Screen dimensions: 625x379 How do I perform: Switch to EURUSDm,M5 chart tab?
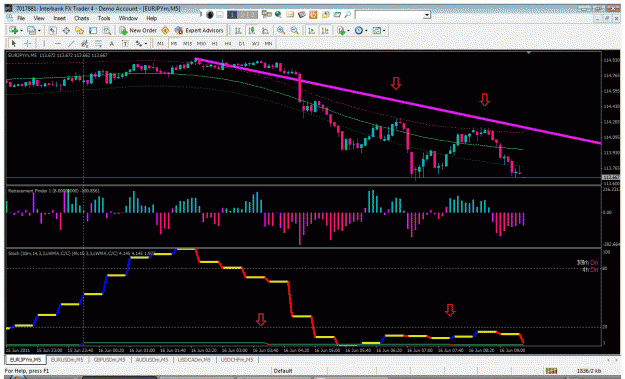pos(67,360)
